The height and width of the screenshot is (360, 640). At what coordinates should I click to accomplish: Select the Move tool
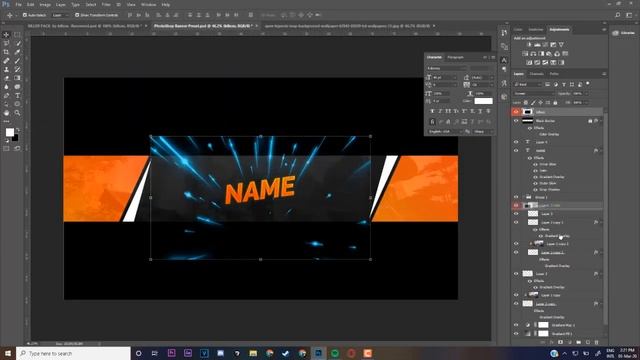tap(6, 35)
